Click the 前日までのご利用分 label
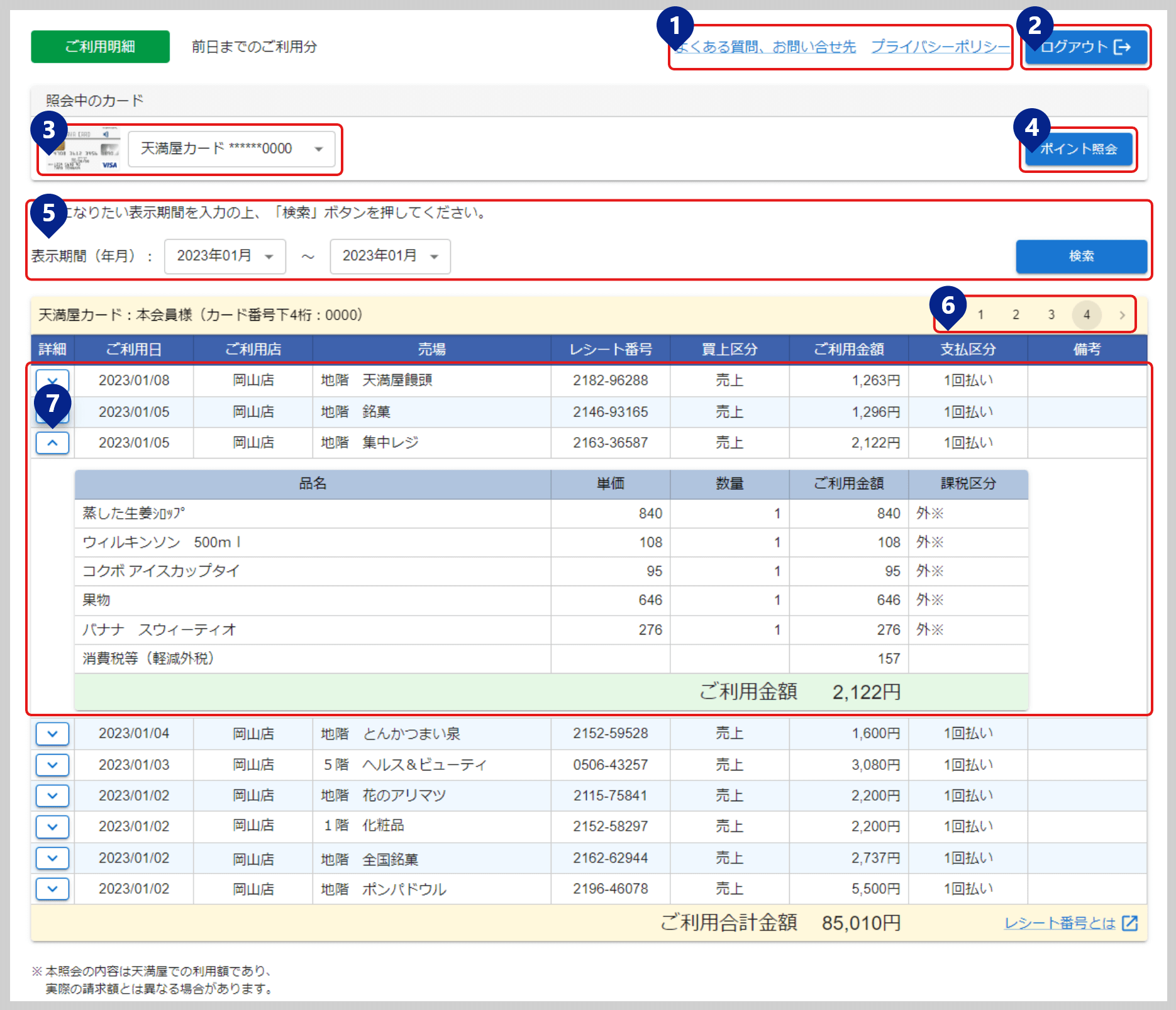 click(254, 47)
